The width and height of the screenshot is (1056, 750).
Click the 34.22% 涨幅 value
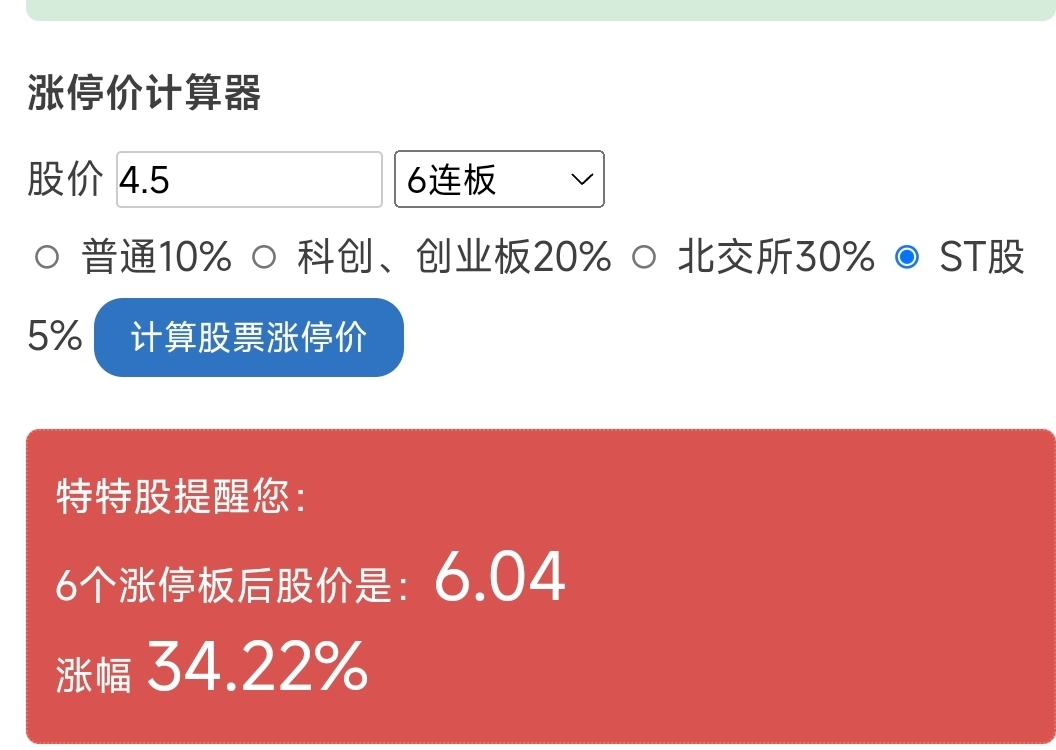pos(257,667)
